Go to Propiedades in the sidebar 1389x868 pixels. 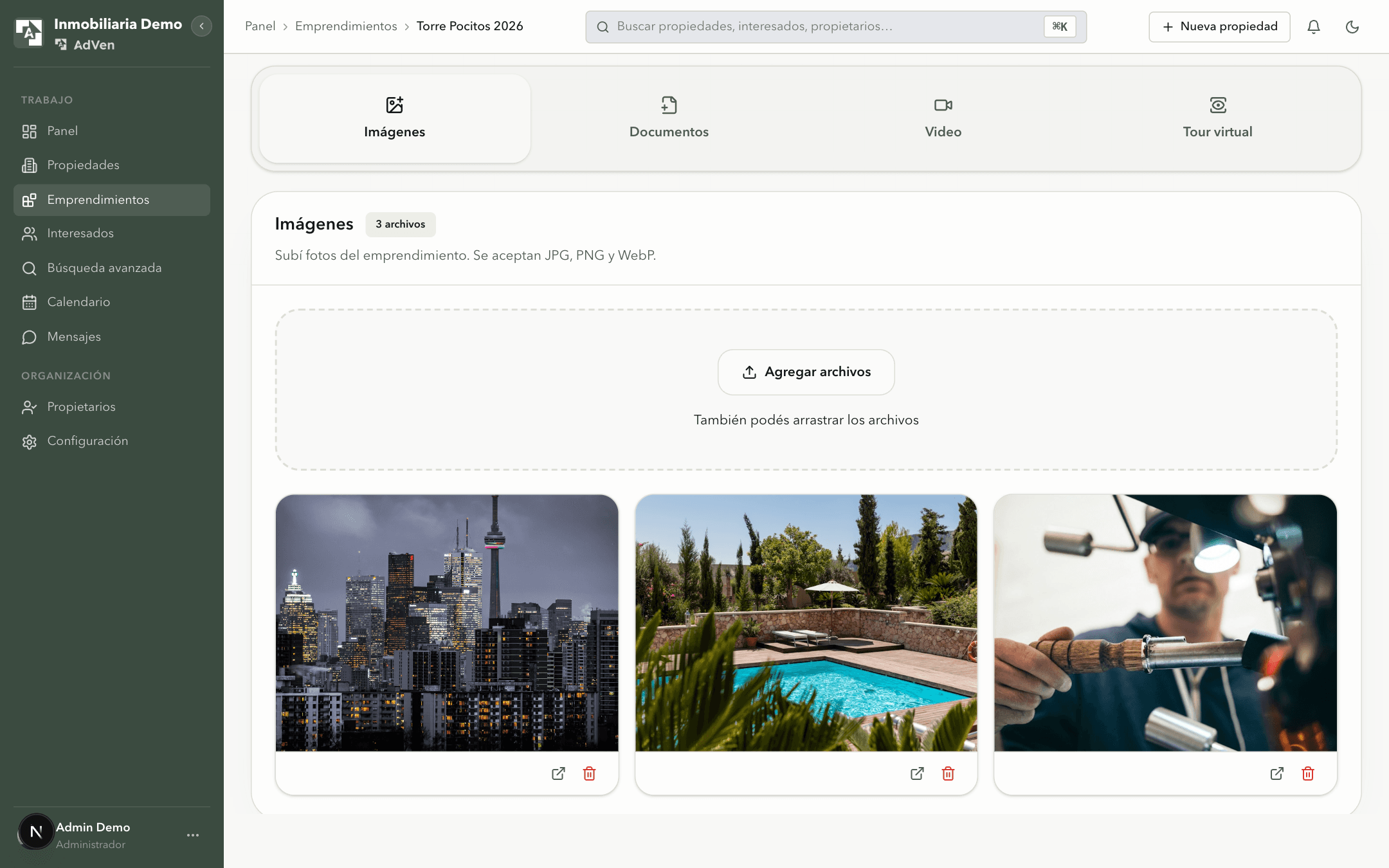click(x=111, y=165)
